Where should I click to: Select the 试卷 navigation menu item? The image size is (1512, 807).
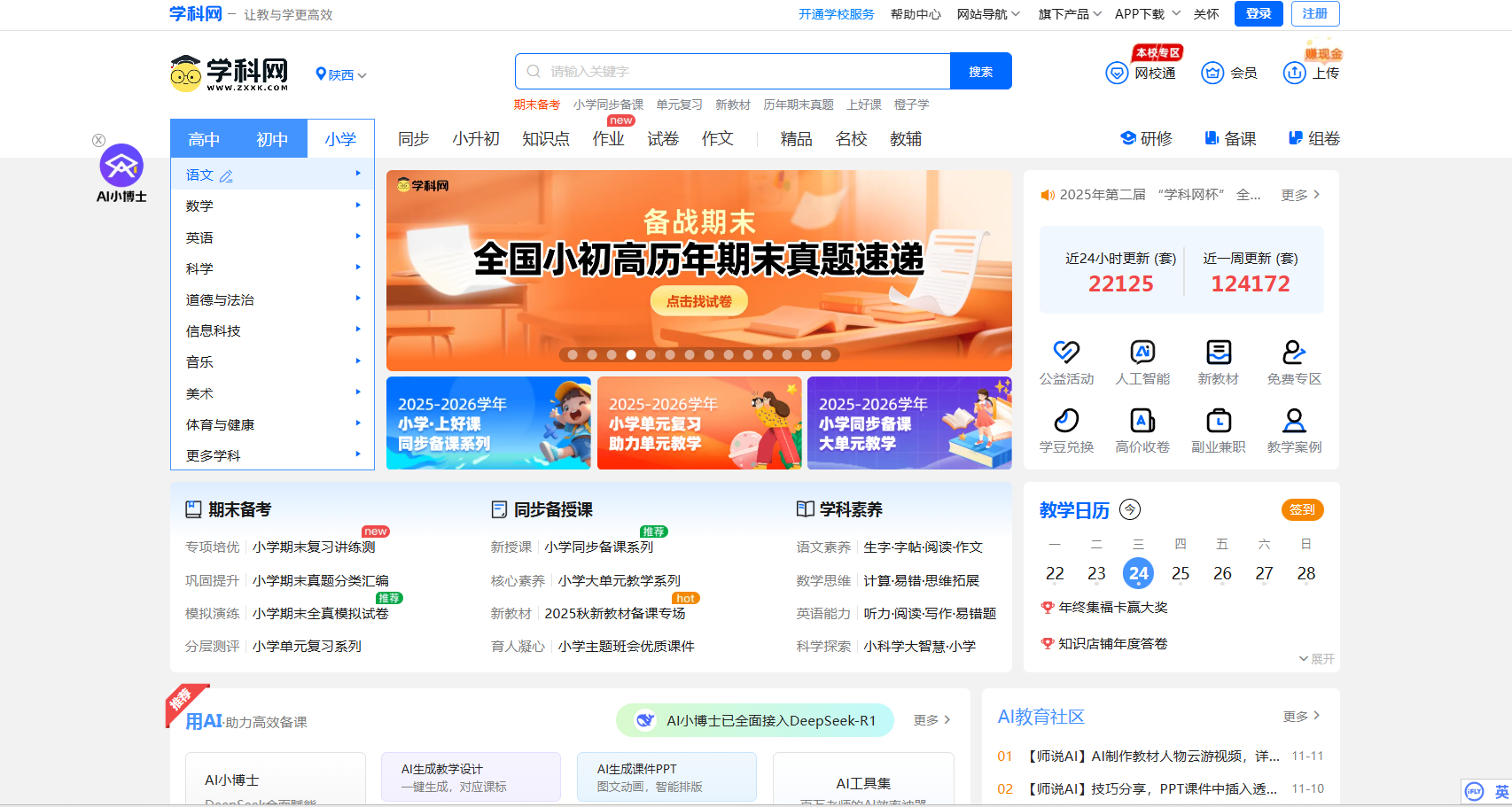pyautogui.click(x=662, y=138)
